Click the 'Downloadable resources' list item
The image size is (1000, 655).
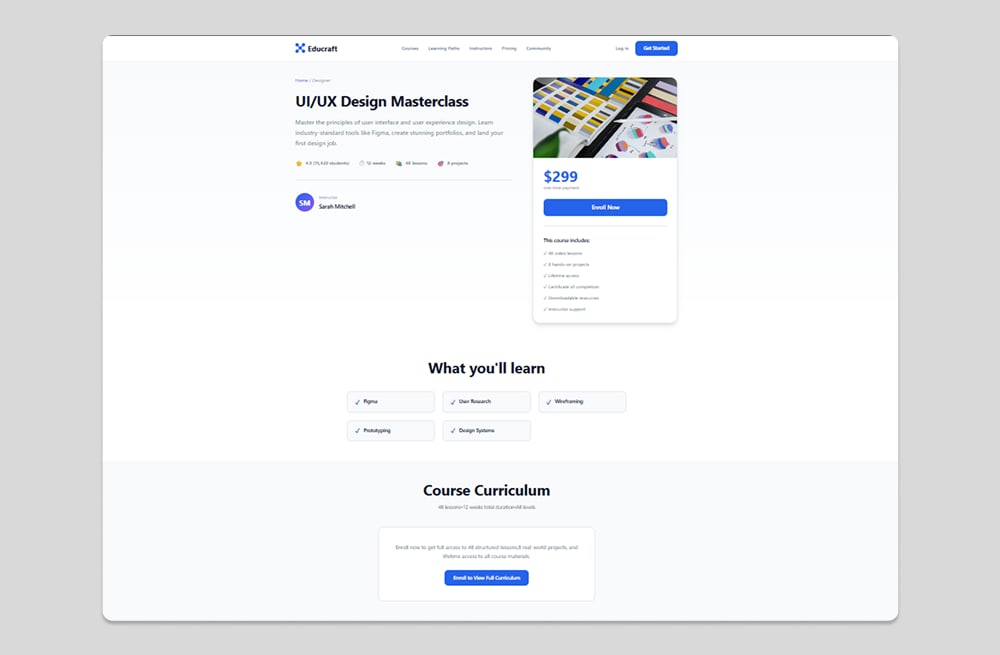(571, 298)
